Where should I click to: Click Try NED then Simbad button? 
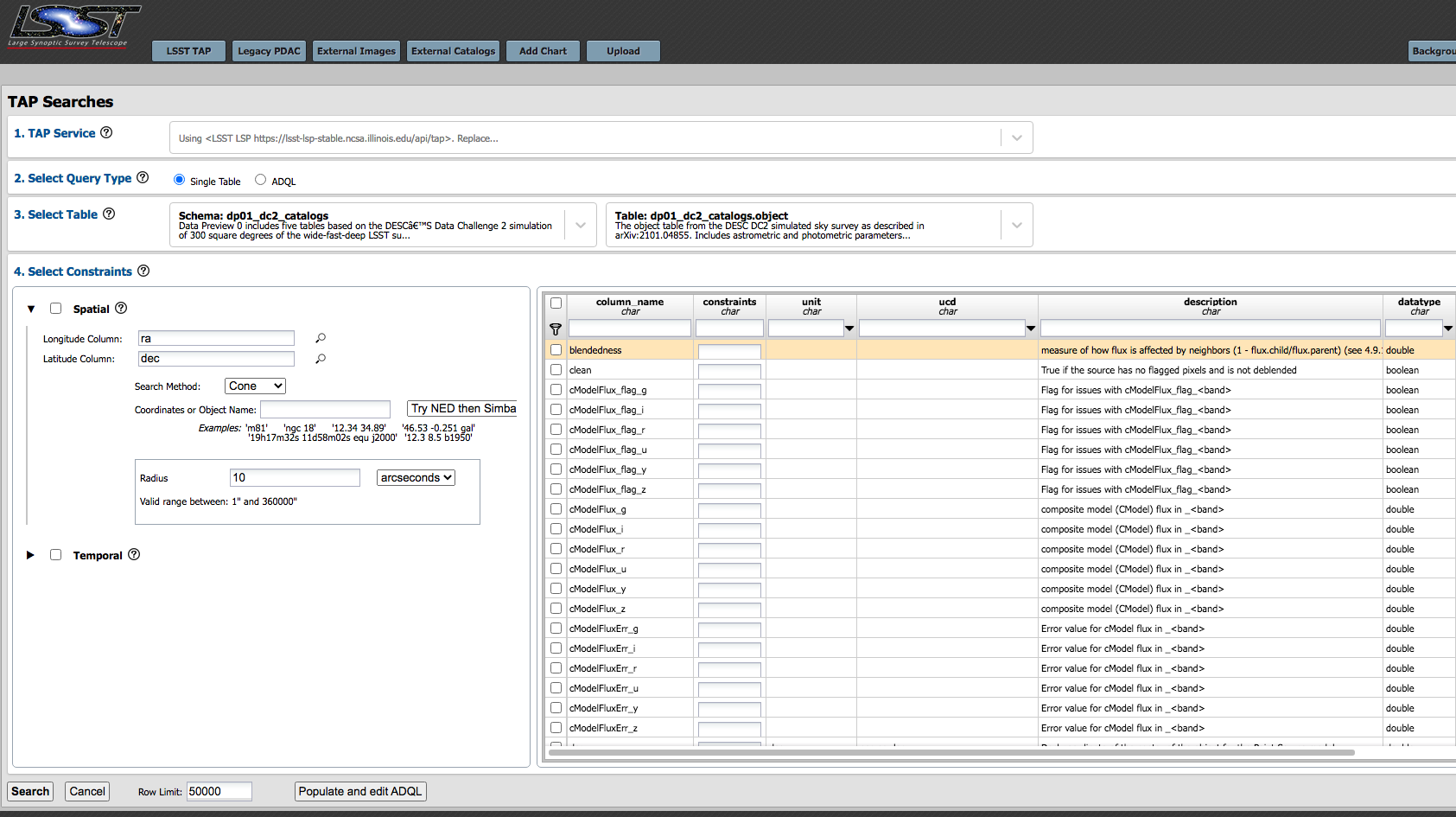coord(463,408)
